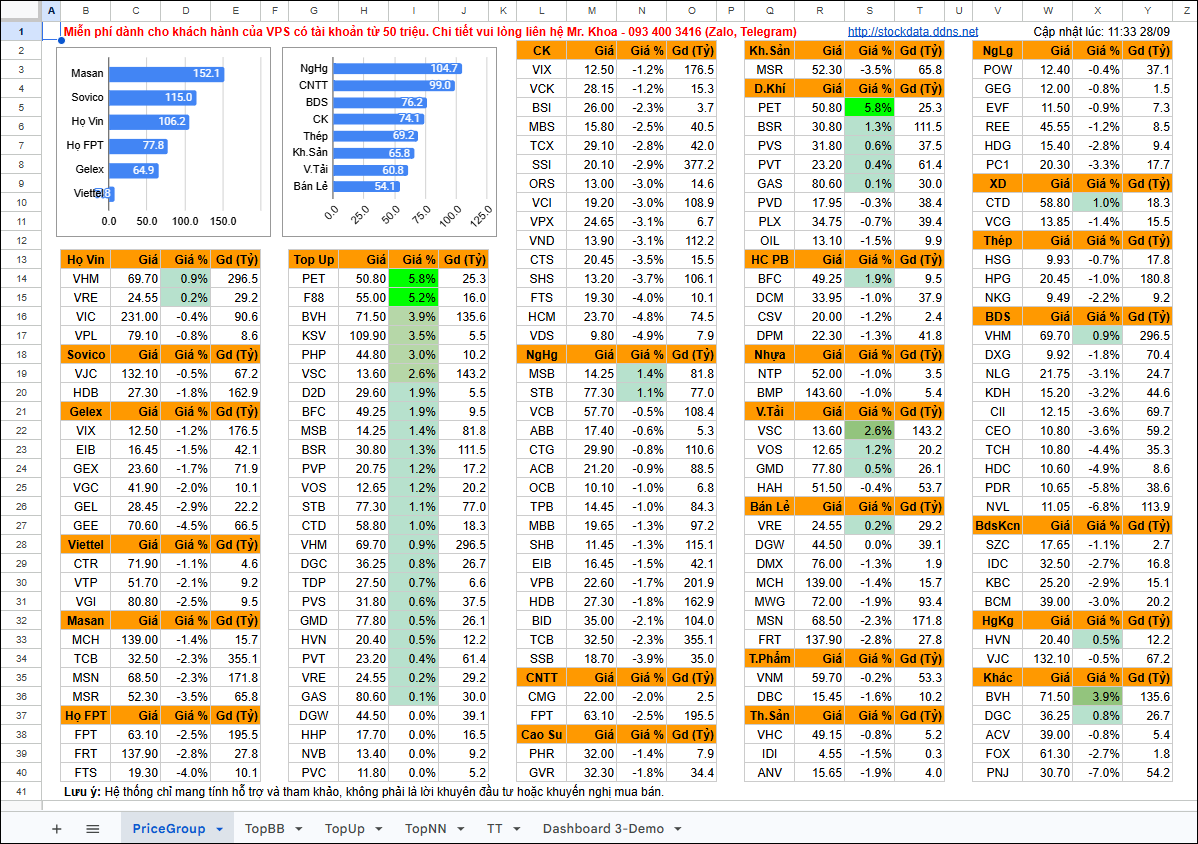
Task: Select column M header
Action: coord(591,11)
